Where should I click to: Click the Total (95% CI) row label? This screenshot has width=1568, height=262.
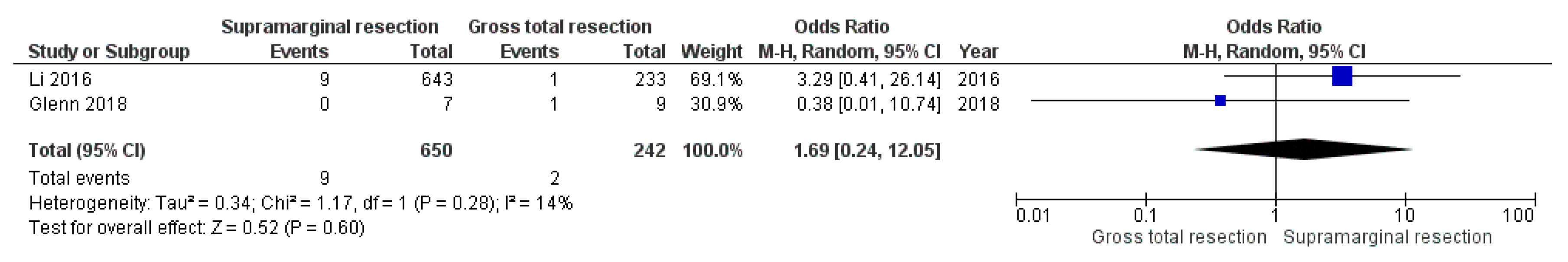(x=87, y=151)
